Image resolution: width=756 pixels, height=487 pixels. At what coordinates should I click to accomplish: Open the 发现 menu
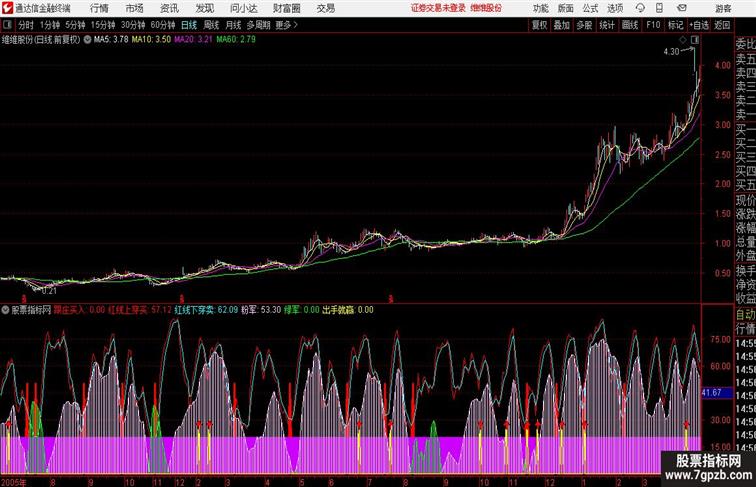(204, 8)
